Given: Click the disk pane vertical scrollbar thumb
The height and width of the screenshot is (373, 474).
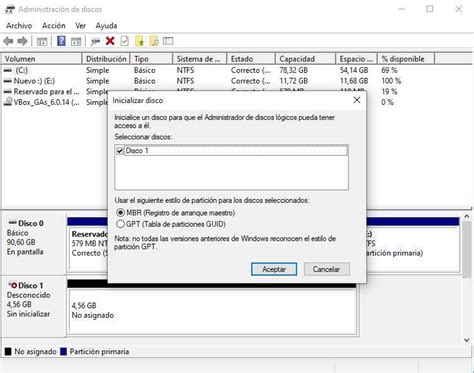Looking at the screenshot, I should click(467, 249).
